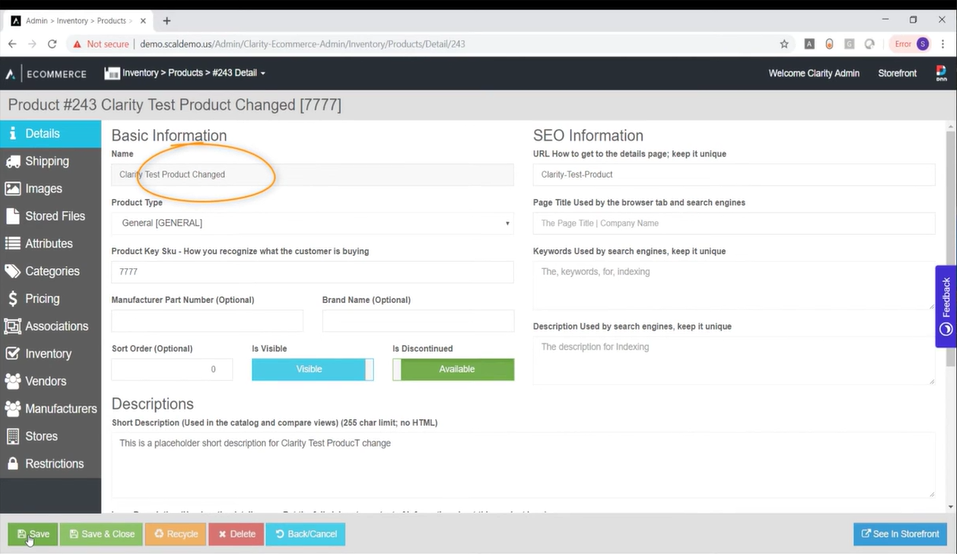
Task: Click the browser forward arrow
Action: coord(32,44)
